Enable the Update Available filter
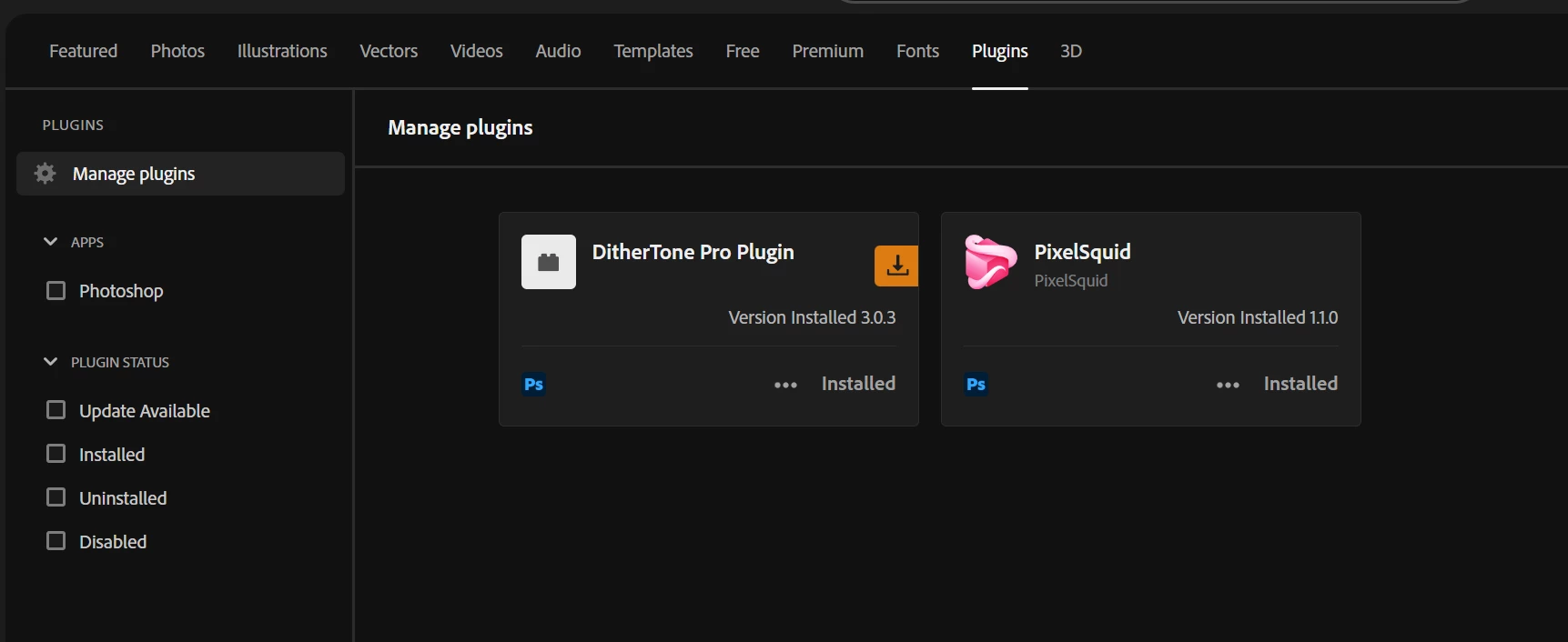 coord(56,410)
